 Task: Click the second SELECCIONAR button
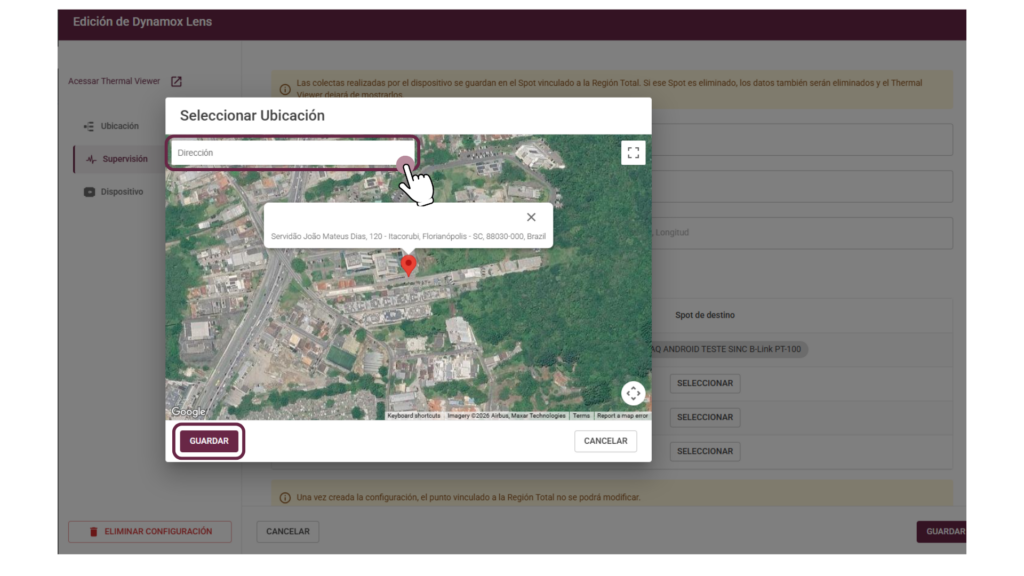(705, 417)
